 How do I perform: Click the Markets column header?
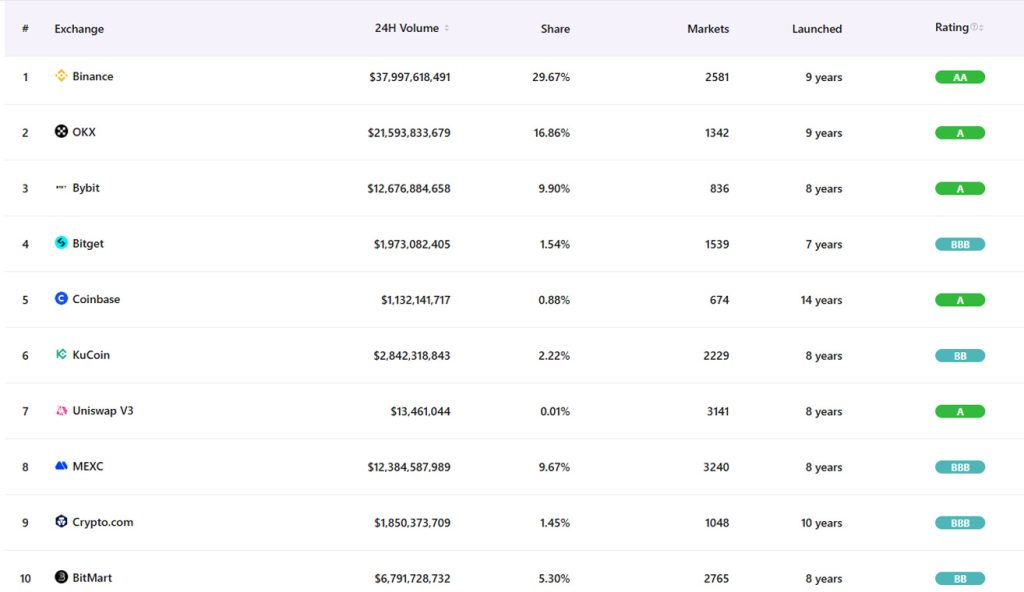(708, 29)
